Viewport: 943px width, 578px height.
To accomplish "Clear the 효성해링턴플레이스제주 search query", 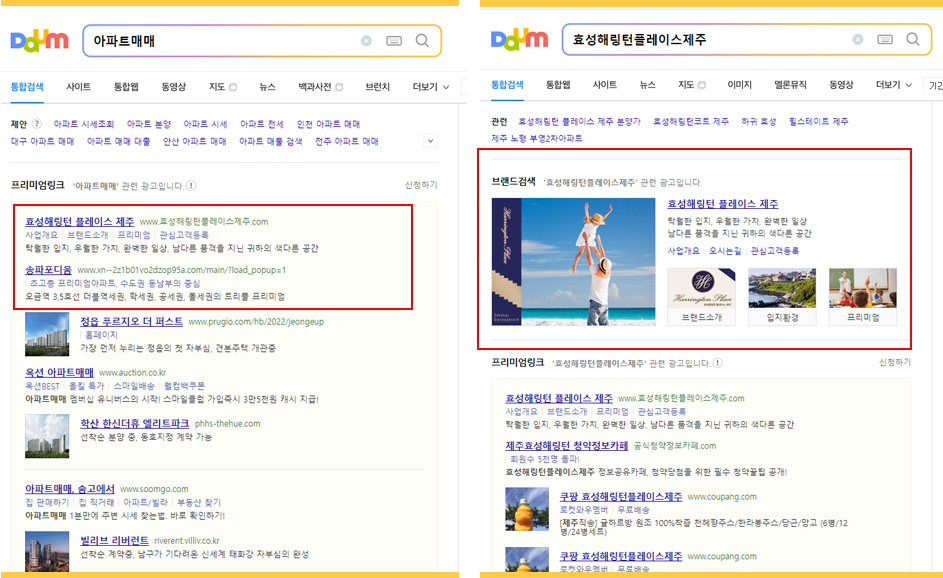I will coord(858,40).
